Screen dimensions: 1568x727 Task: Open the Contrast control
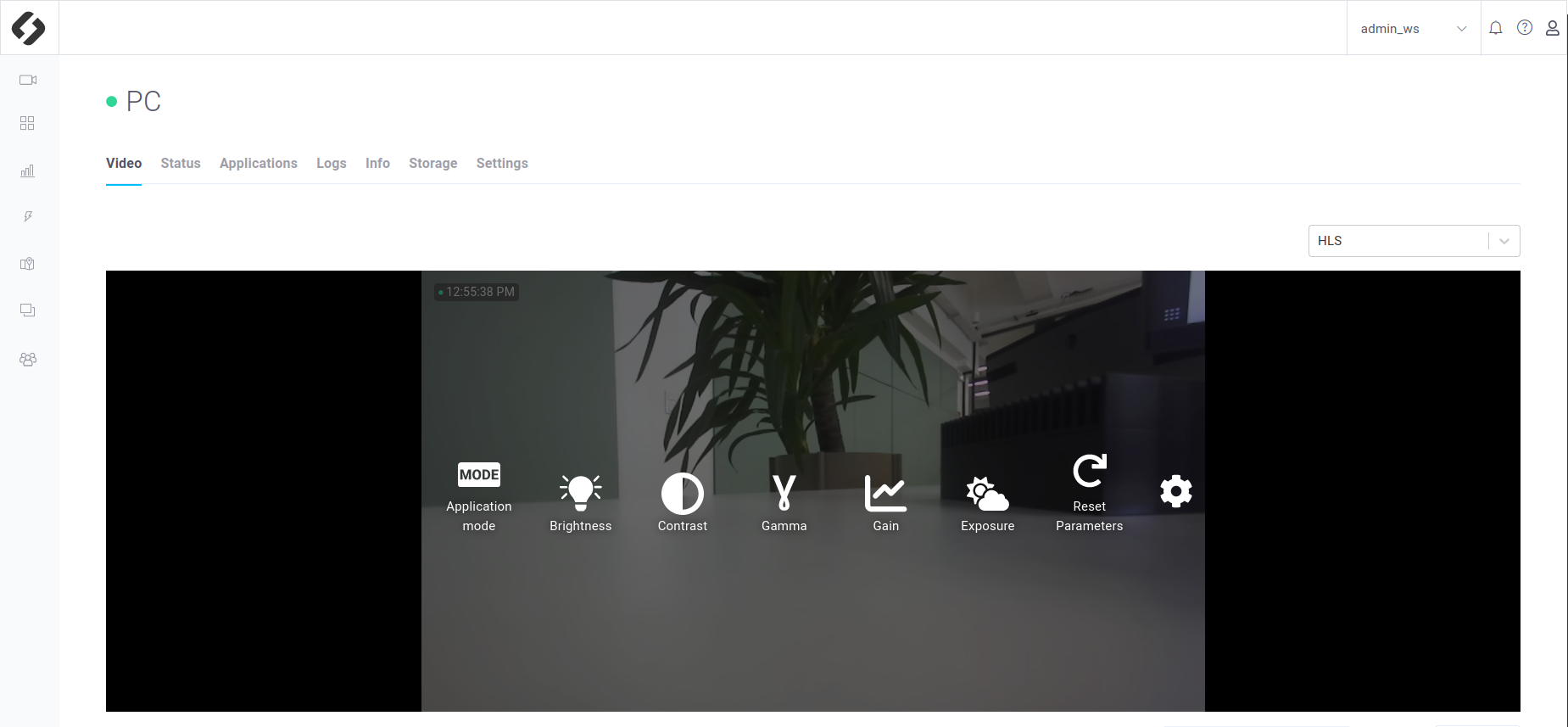tap(683, 504)
